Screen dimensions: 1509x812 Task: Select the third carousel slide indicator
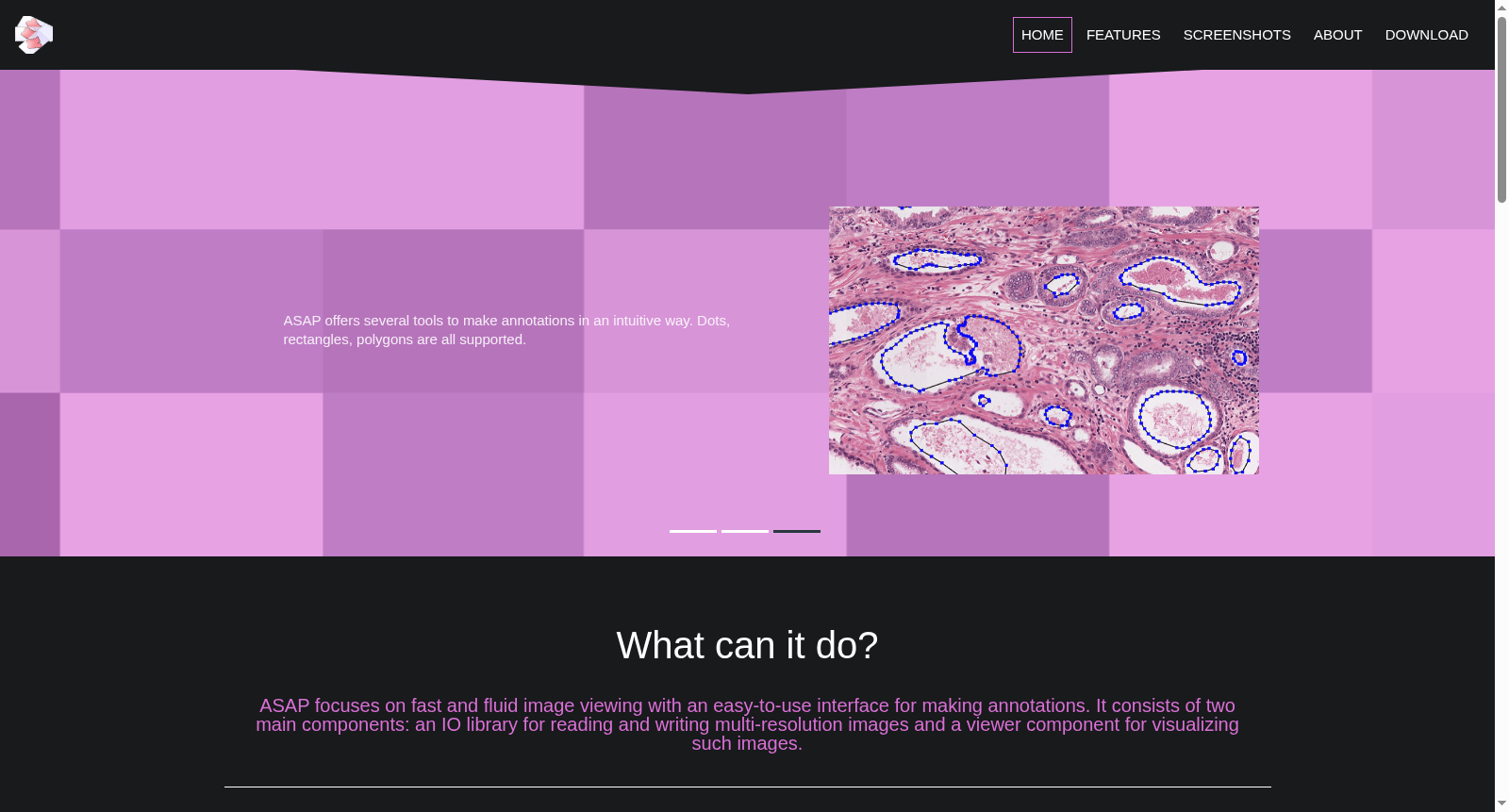click(x=797, y=531)
